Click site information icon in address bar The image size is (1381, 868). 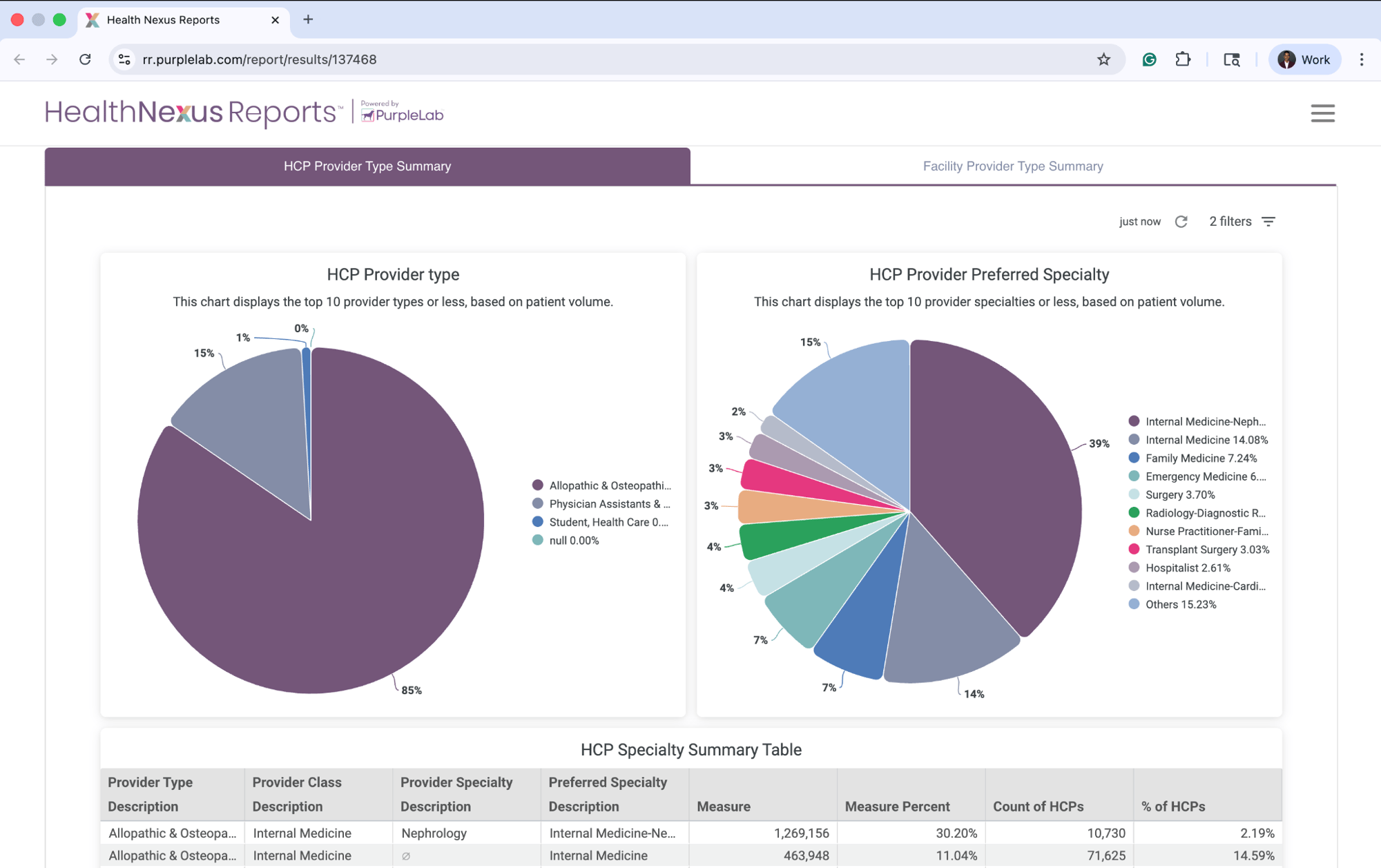(125, 59)
